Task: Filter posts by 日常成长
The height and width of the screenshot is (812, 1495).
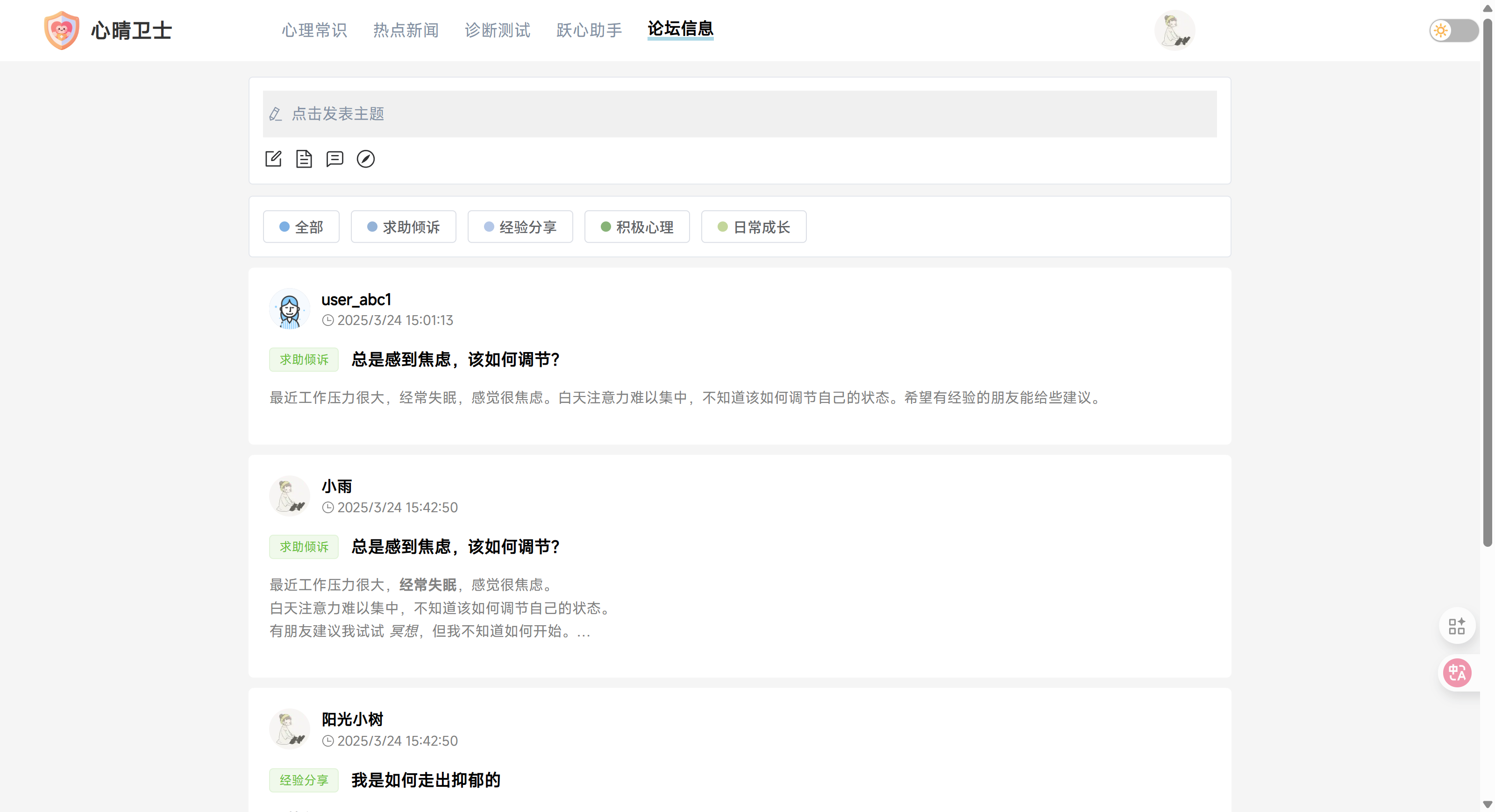Action: click(753, 227)
